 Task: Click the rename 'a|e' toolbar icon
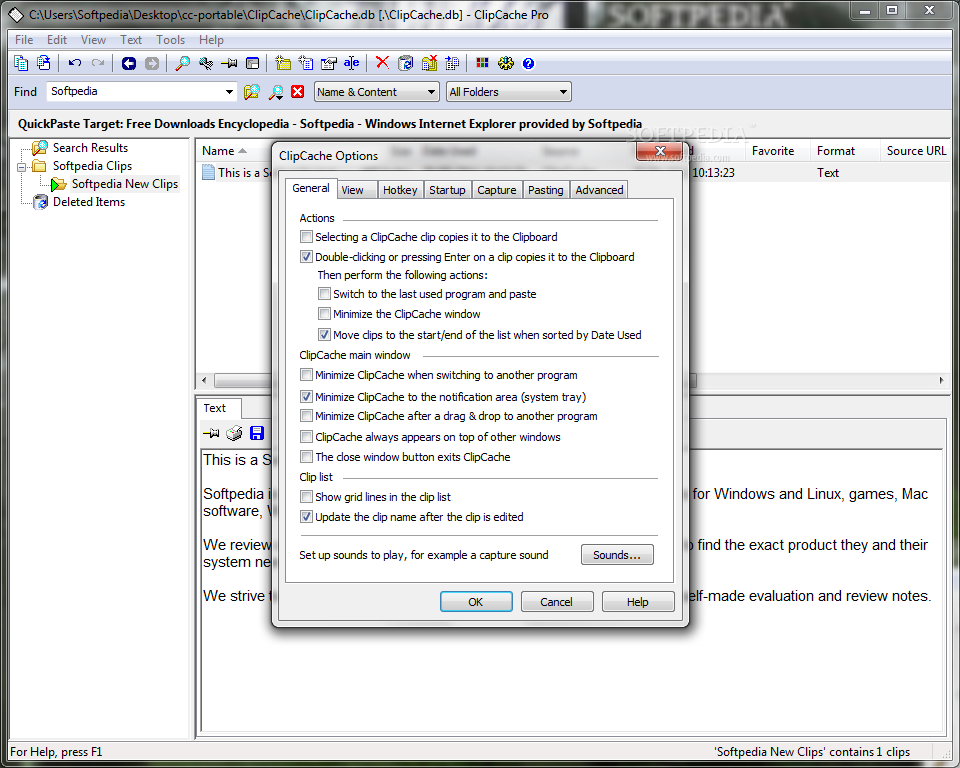(351, 63)
